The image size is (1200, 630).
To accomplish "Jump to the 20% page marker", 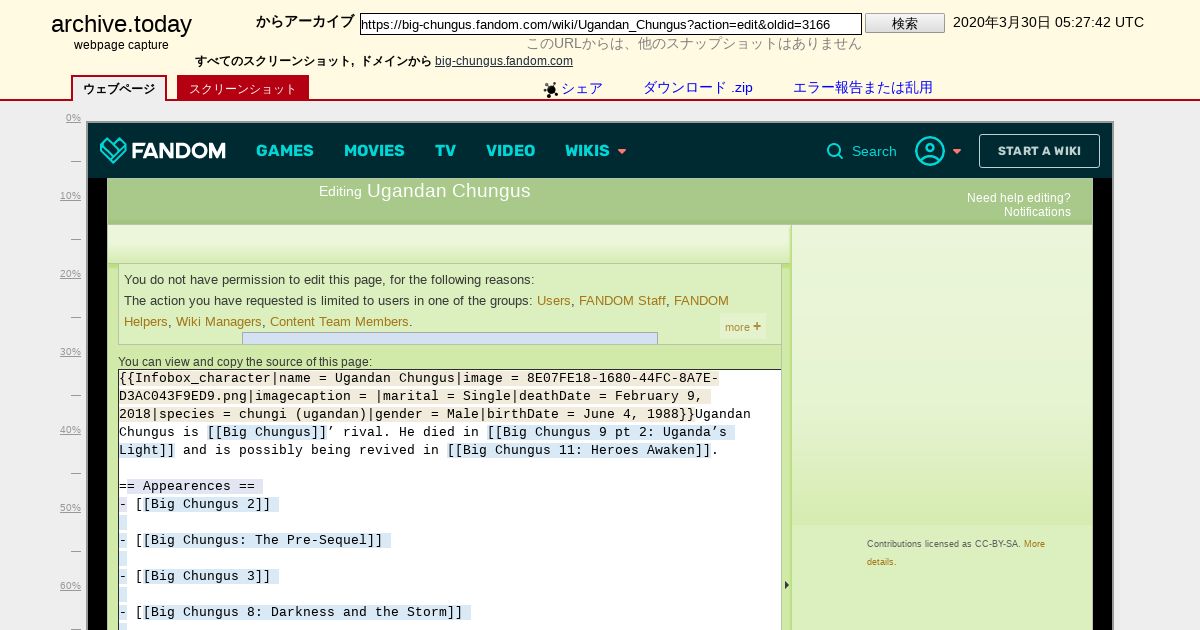I will (70, 274).
